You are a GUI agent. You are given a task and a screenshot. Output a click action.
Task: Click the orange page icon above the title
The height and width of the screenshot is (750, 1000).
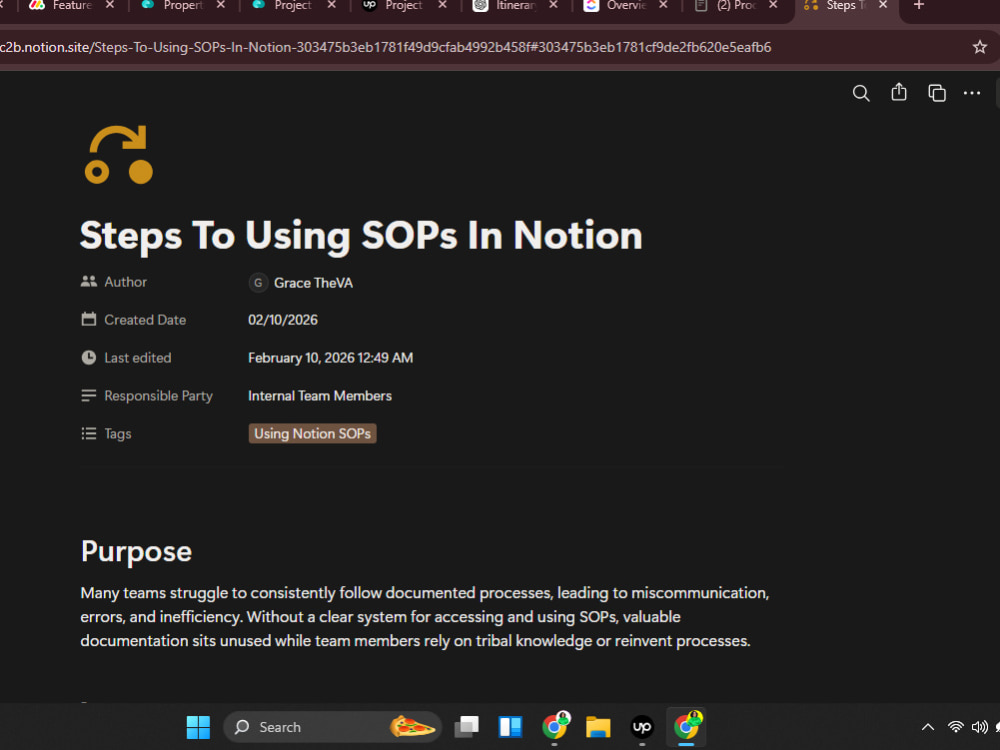pos(119,154)
